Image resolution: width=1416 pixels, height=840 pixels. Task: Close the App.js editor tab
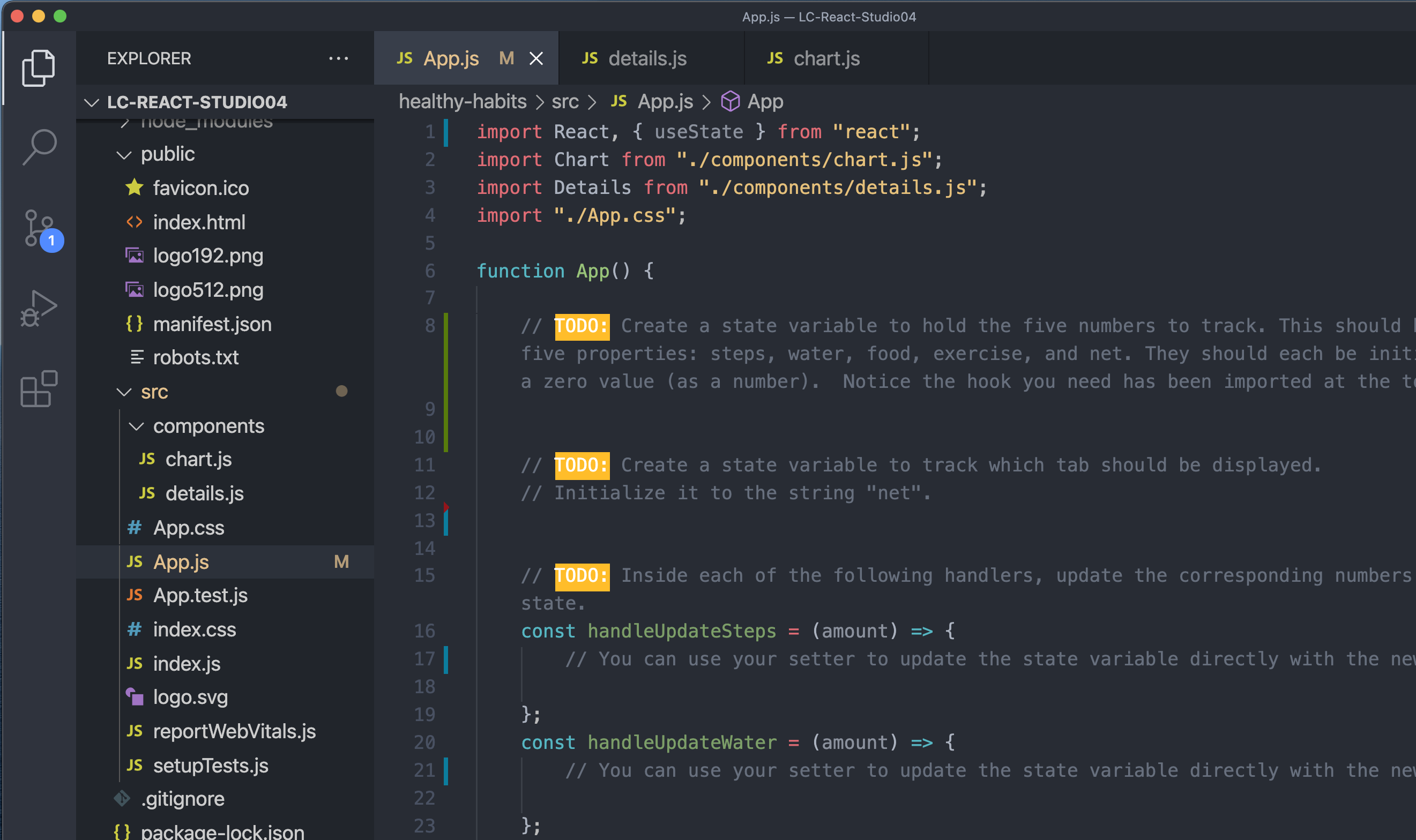tap(535, 58)
